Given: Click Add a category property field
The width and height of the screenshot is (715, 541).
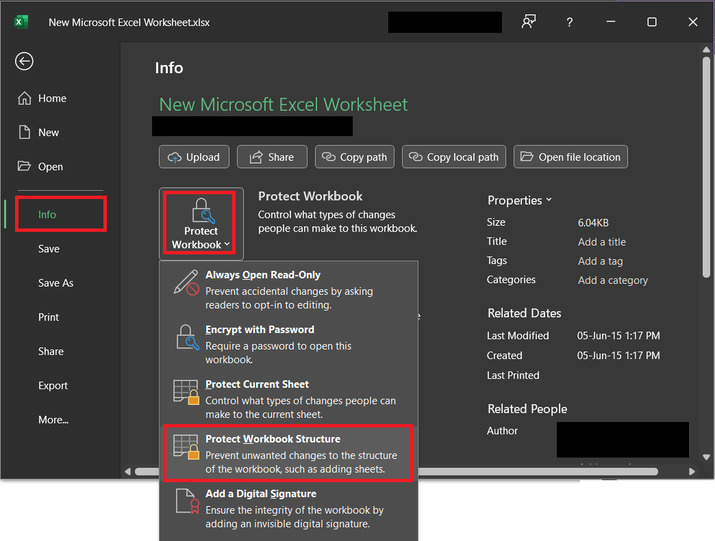Looking at the screenshot, I should 613,280.
